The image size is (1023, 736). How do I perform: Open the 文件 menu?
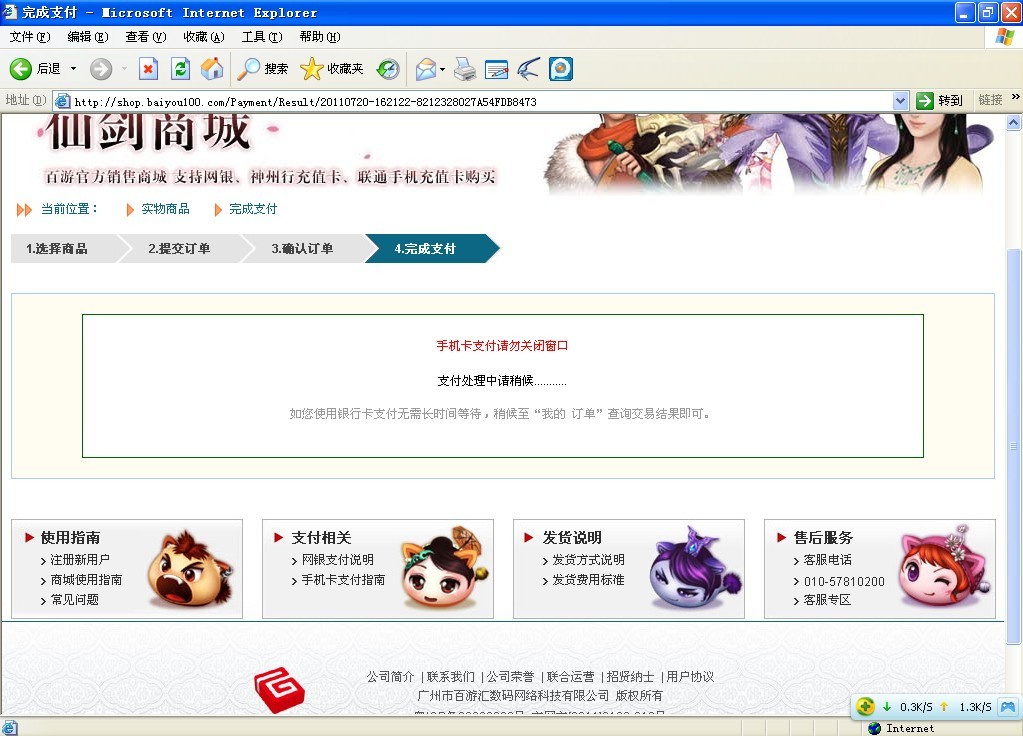click(29, 37)
